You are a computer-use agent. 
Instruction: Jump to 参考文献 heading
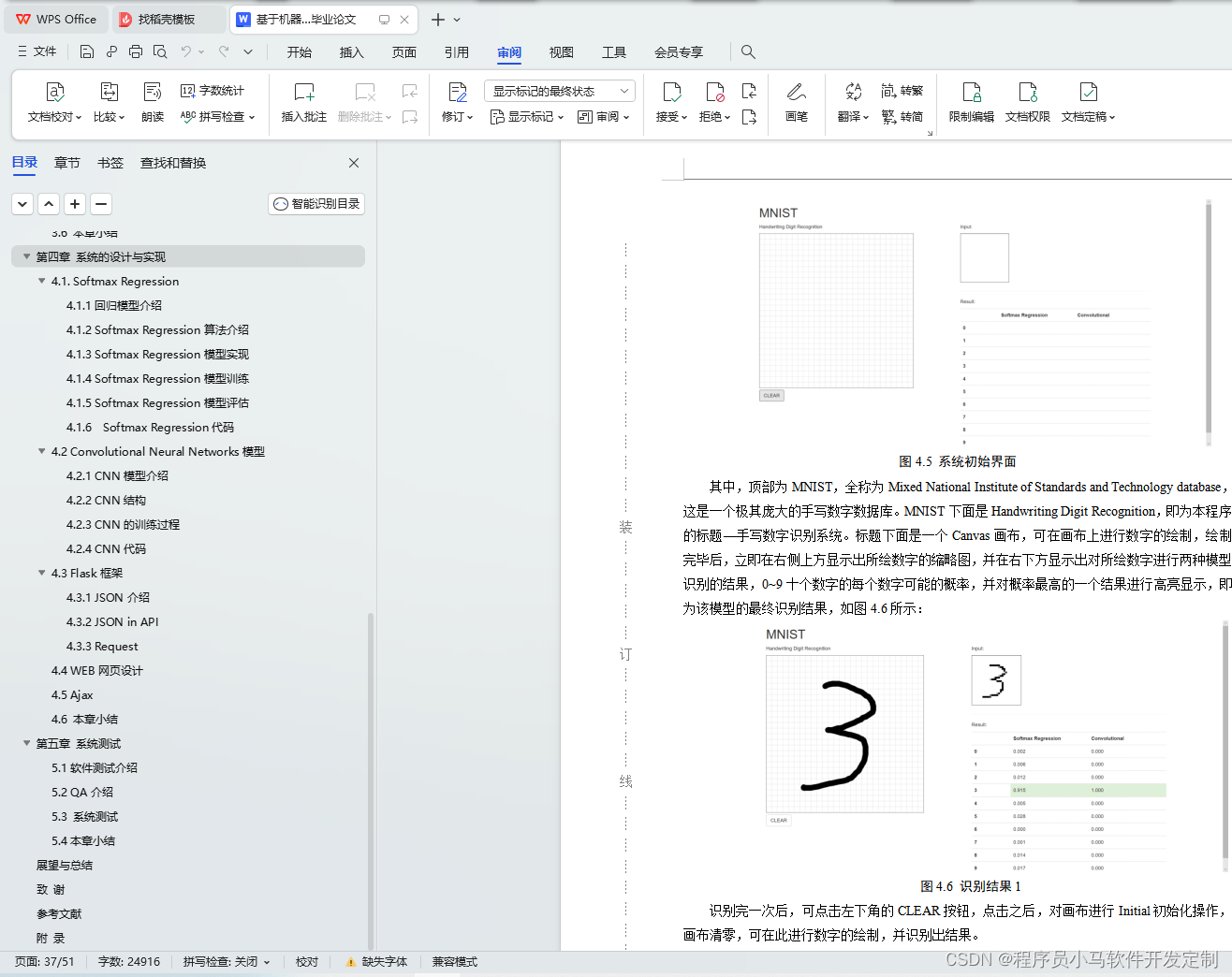(x=59, y=913)
